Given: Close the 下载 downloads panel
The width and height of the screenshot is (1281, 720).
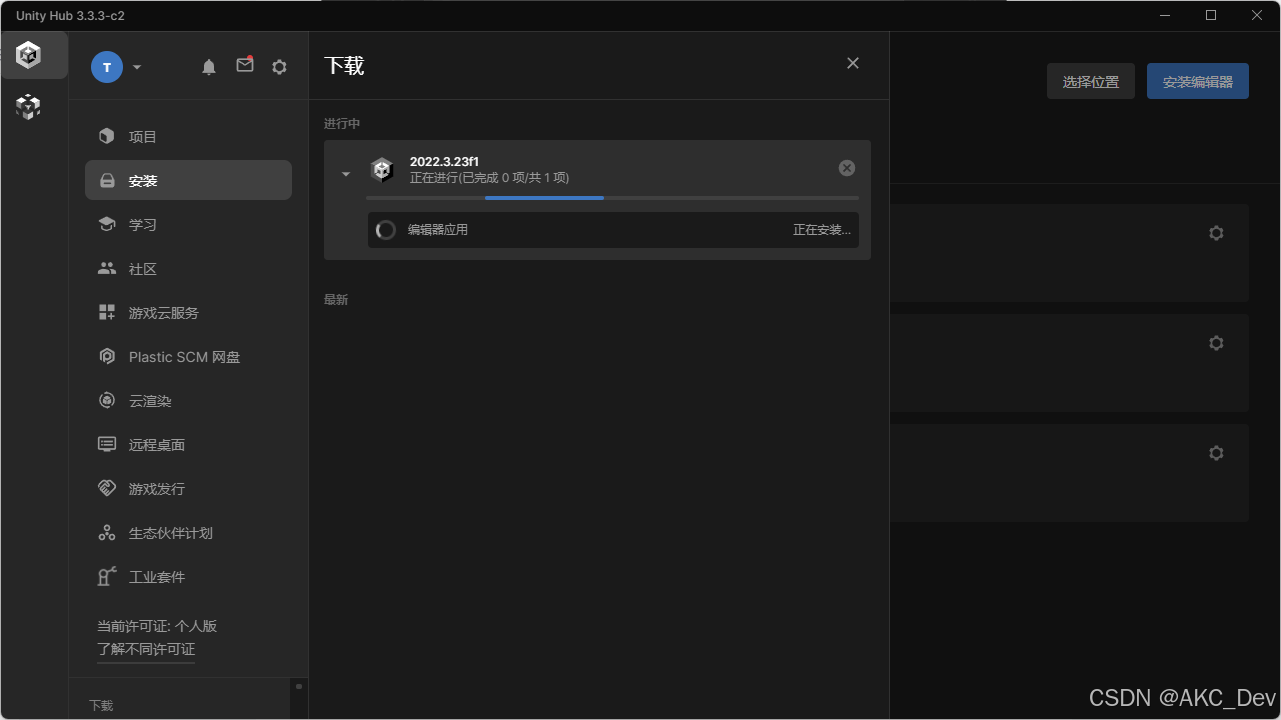Looking at the screenshot, I should pyautogui.click(x=853, y=63).
